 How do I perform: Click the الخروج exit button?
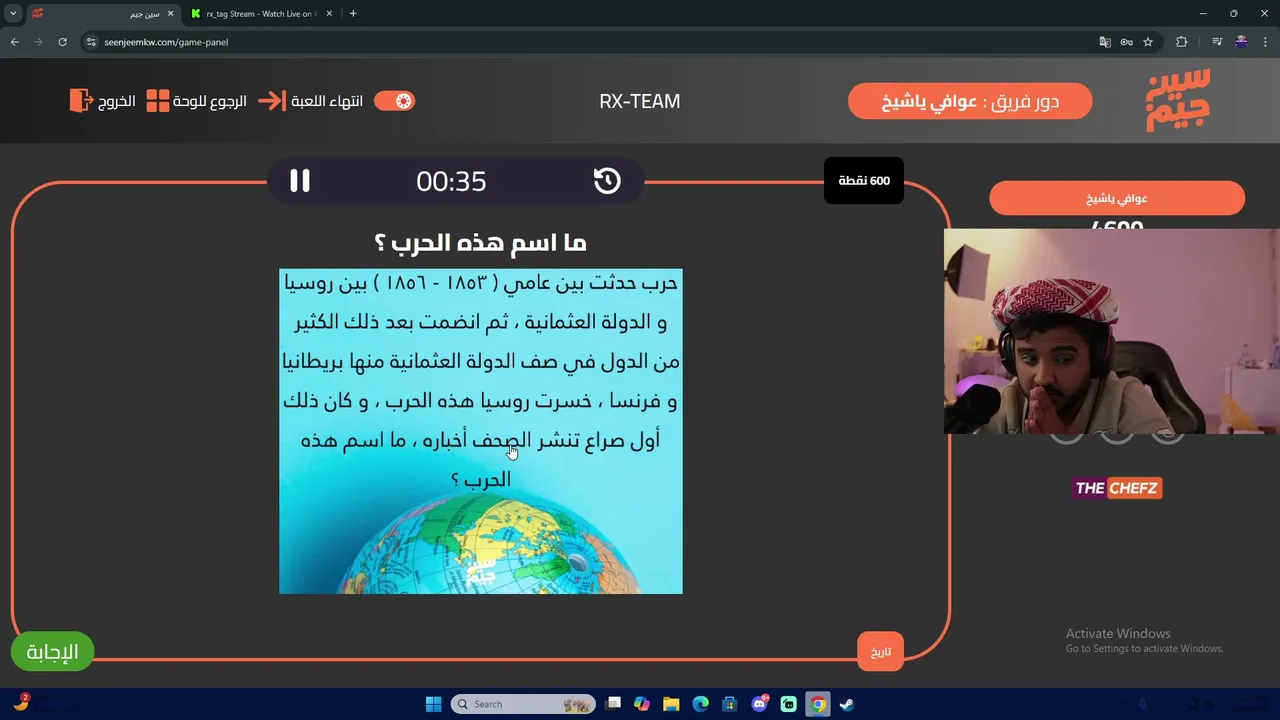[x=103, y=101]
